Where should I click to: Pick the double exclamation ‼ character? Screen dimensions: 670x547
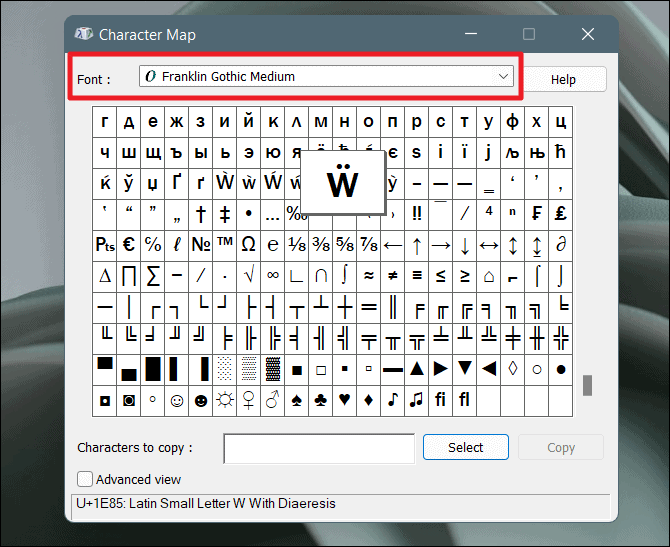point(417,214)
